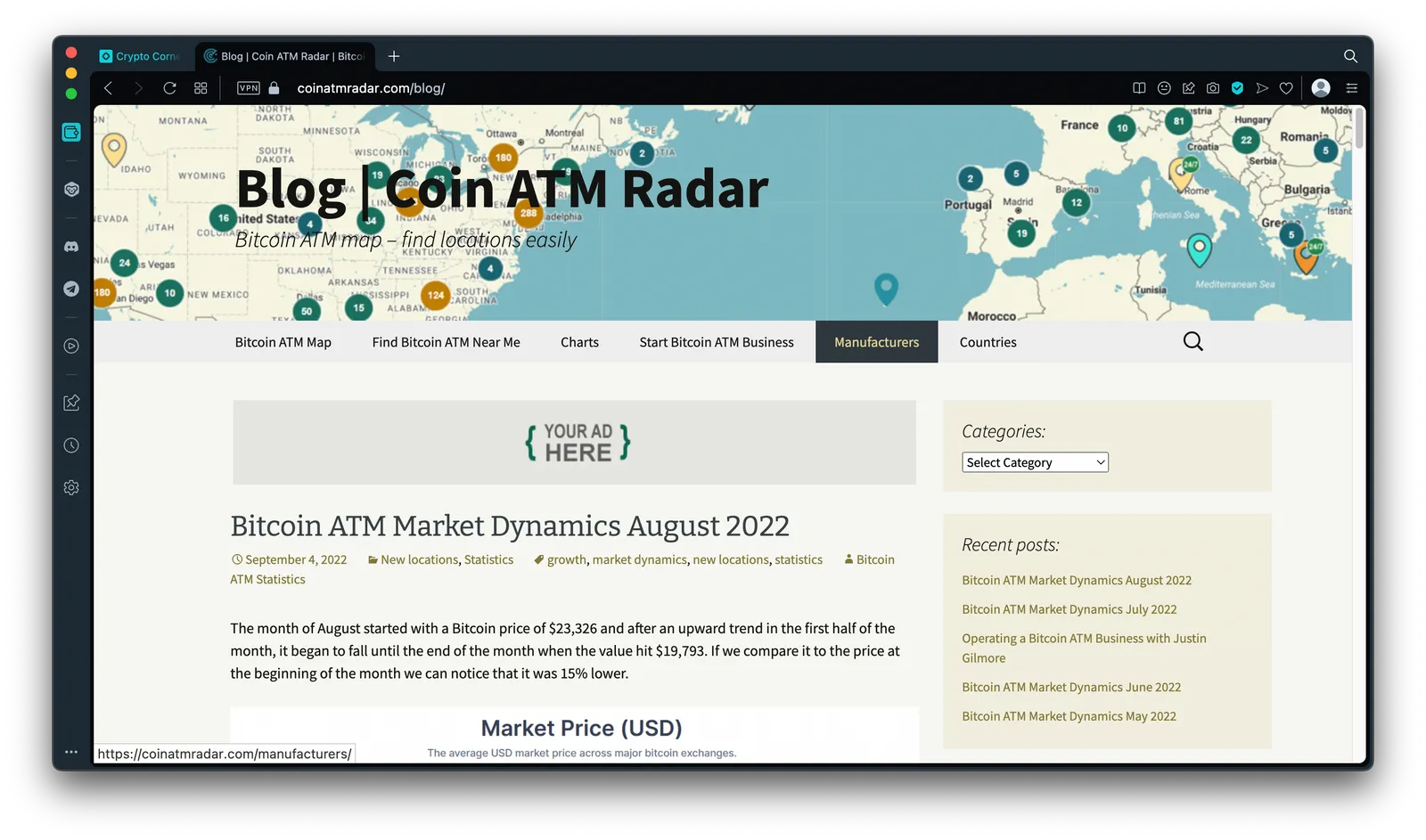This screenshot has width=1426, height=840.
Task: Click the YOUR AD HERE banner
Action: click(x=574, y=442)
